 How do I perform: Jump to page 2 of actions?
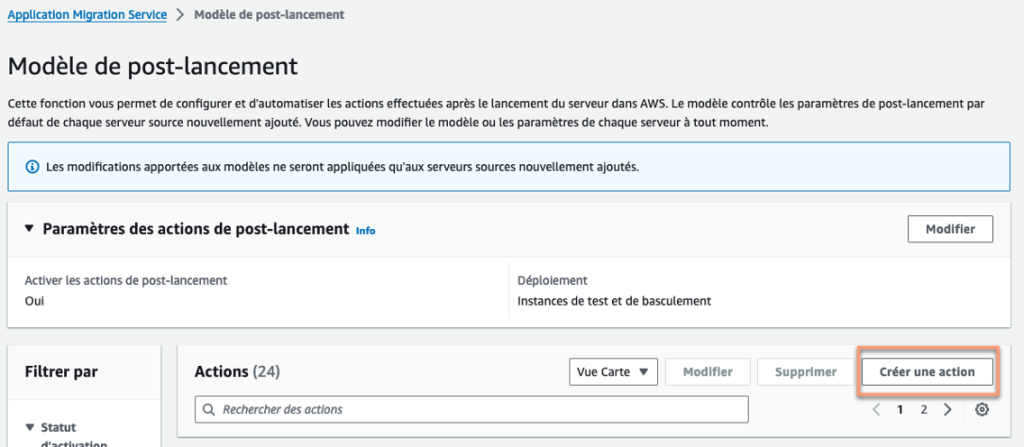(x=924, y=410)
